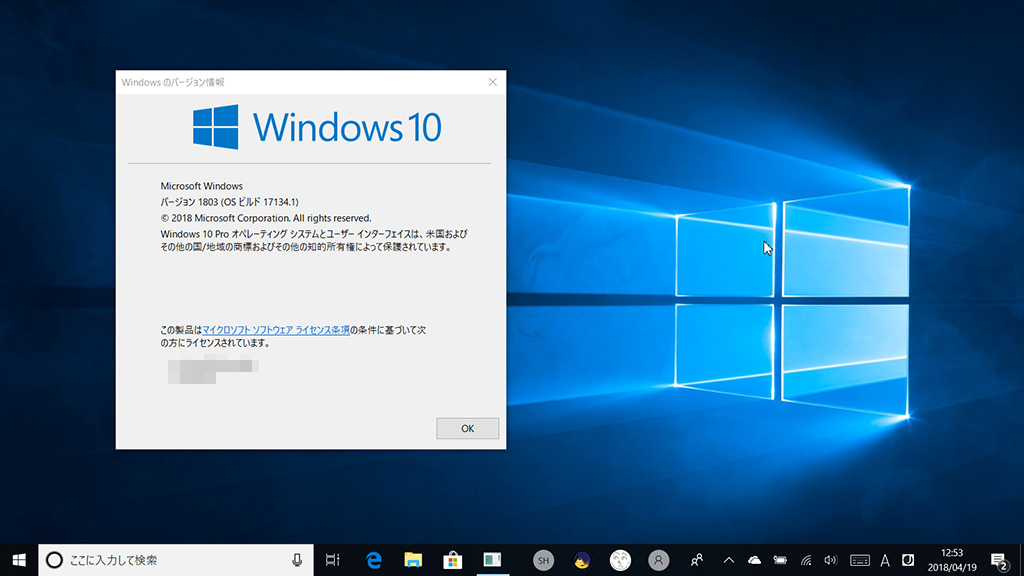Viewport: 1024px width, 576px height.
Task: Open the People icon on taskbar
Action: tap(697, 560)
